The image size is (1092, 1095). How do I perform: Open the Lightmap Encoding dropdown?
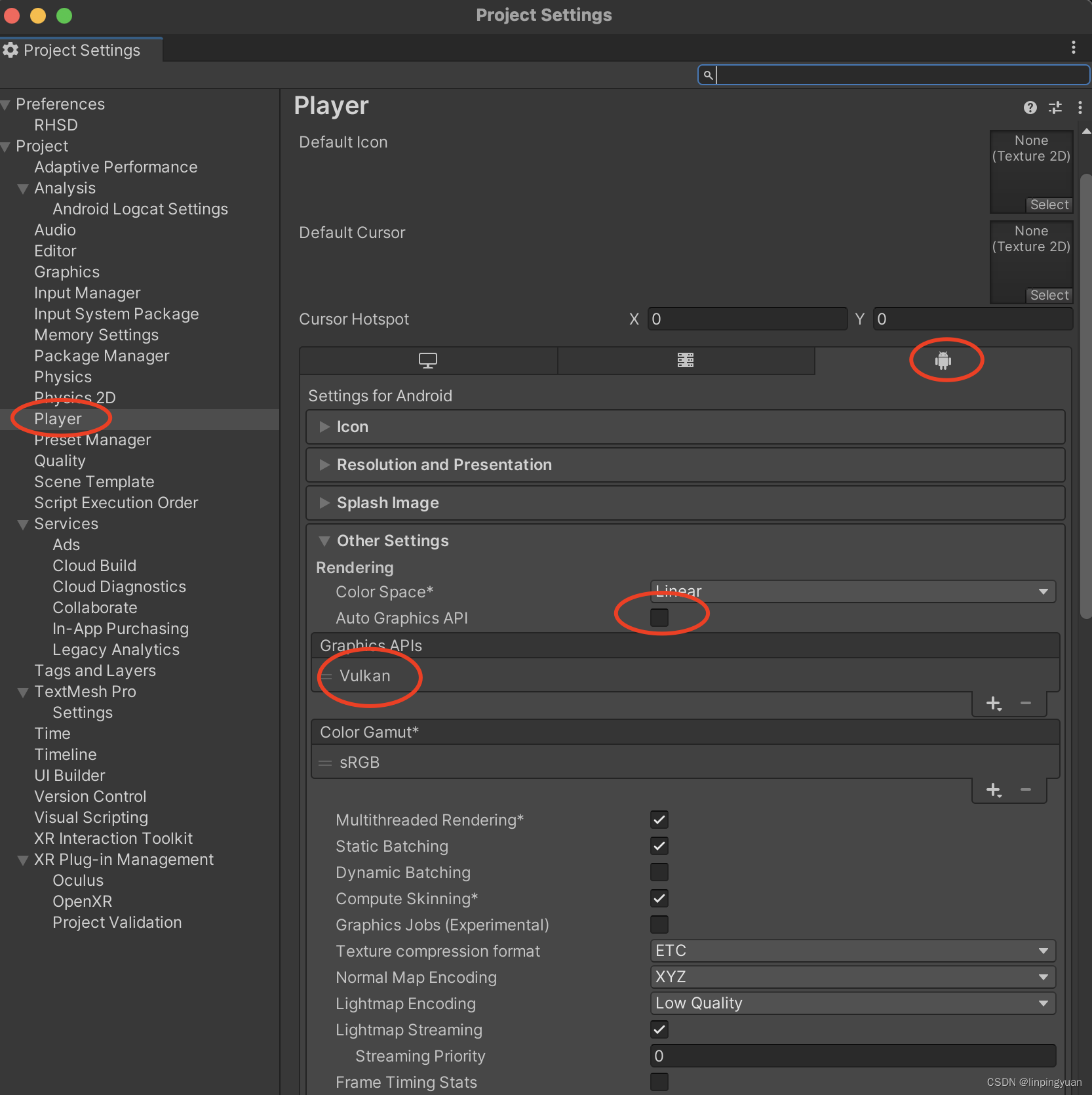point(853,1003)
